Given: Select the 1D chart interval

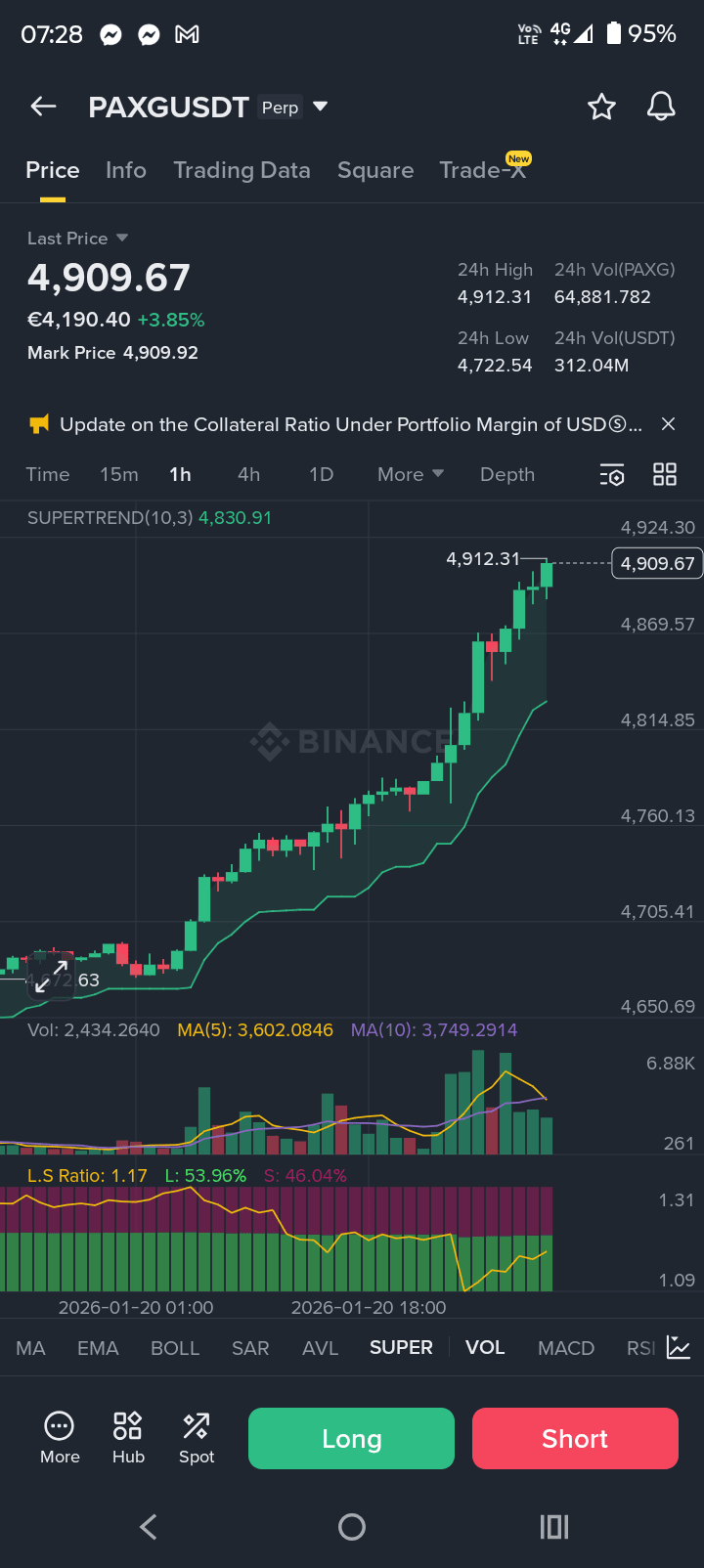Looking at the screenshot, I should tap(321, 474).
